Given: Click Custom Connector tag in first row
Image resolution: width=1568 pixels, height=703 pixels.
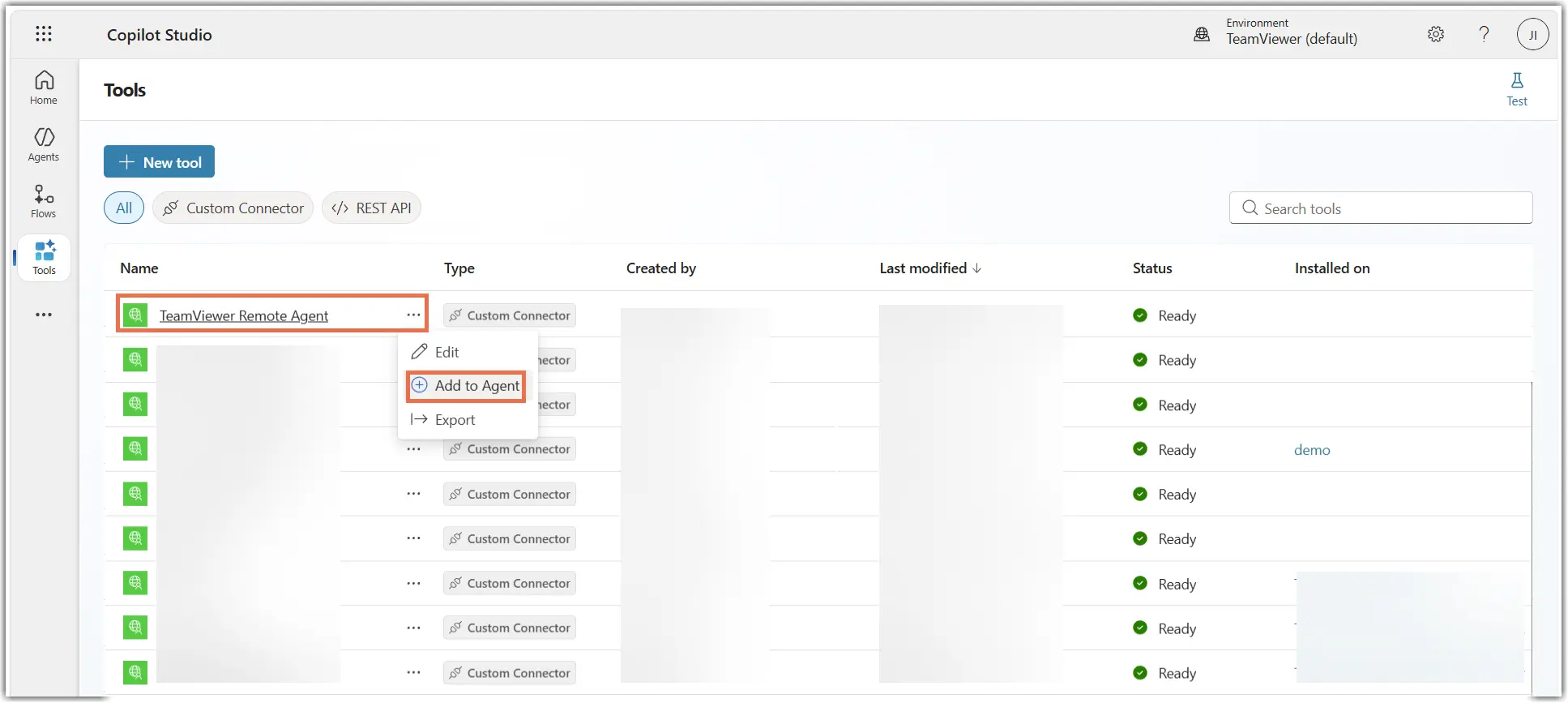Looking at the screenshot, I should click(510, 315).
